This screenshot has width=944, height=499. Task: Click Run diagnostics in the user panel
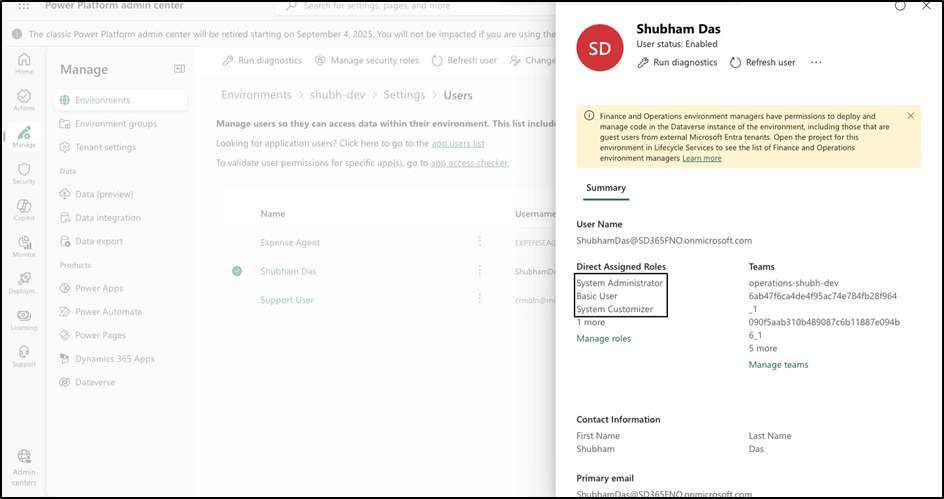pos(677,62)
